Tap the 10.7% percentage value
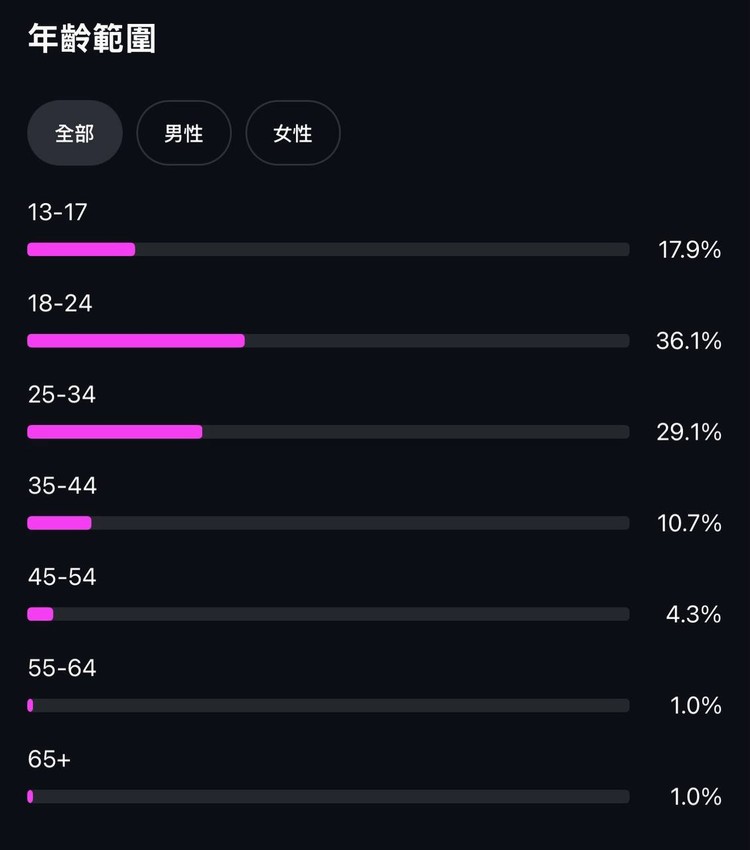This screenshot has width=750, height=850. coord(689,523)
